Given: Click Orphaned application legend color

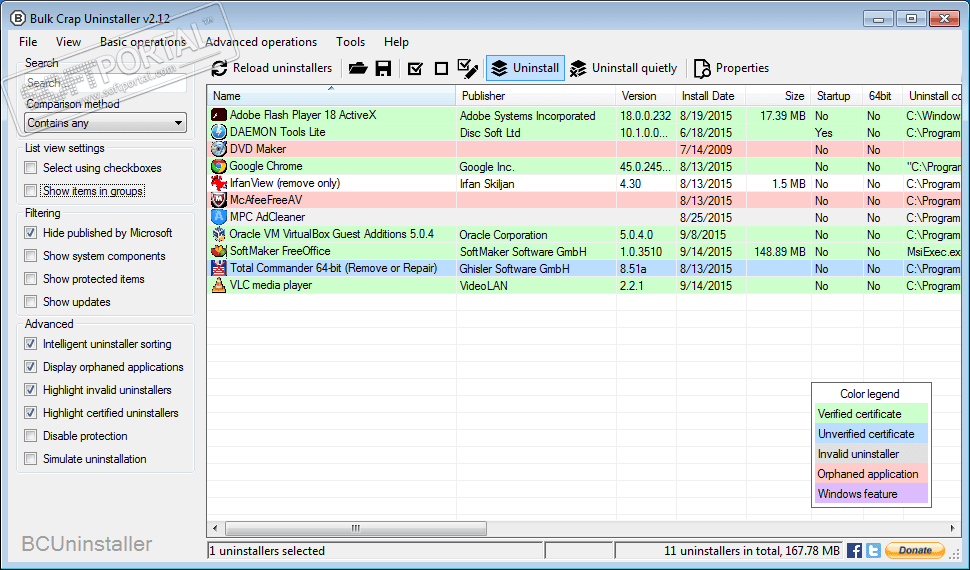Looking at the screenshot, I should click(x=871, y=473).
